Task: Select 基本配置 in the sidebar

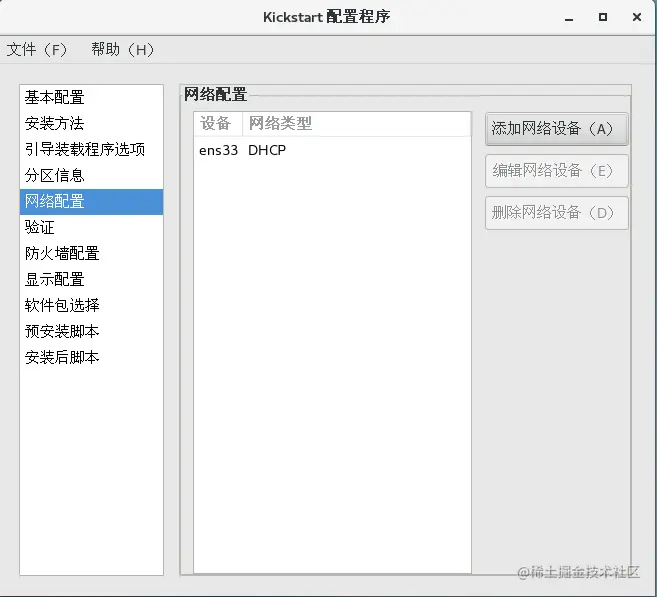Action: click(91, 97)
